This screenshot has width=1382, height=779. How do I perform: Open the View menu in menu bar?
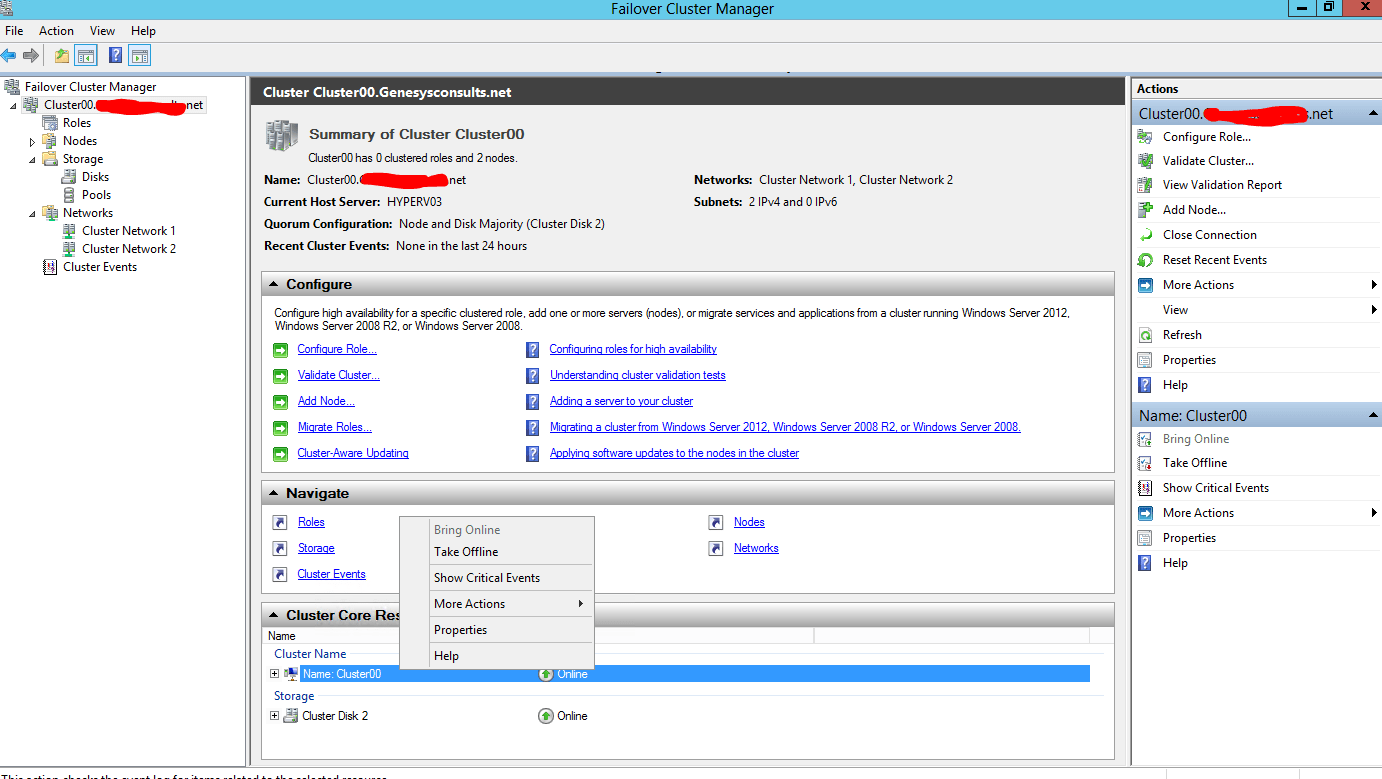pyautogui.click(x=102, y=31)
